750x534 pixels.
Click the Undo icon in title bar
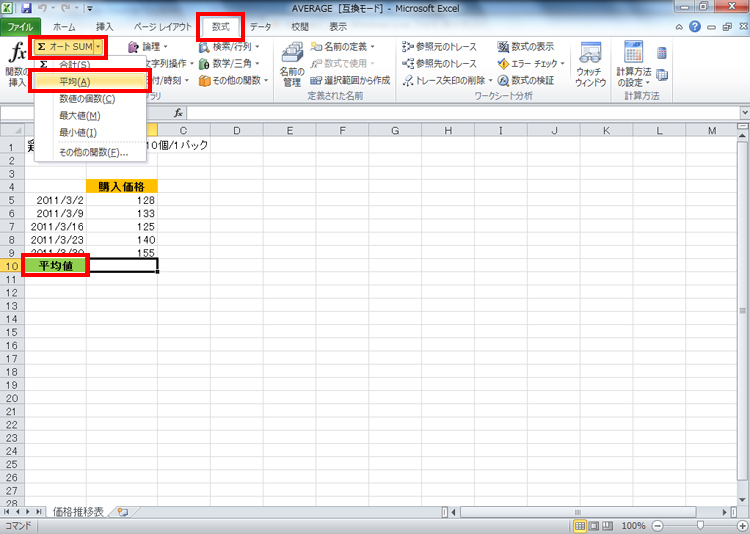click(x=42, y=8)
